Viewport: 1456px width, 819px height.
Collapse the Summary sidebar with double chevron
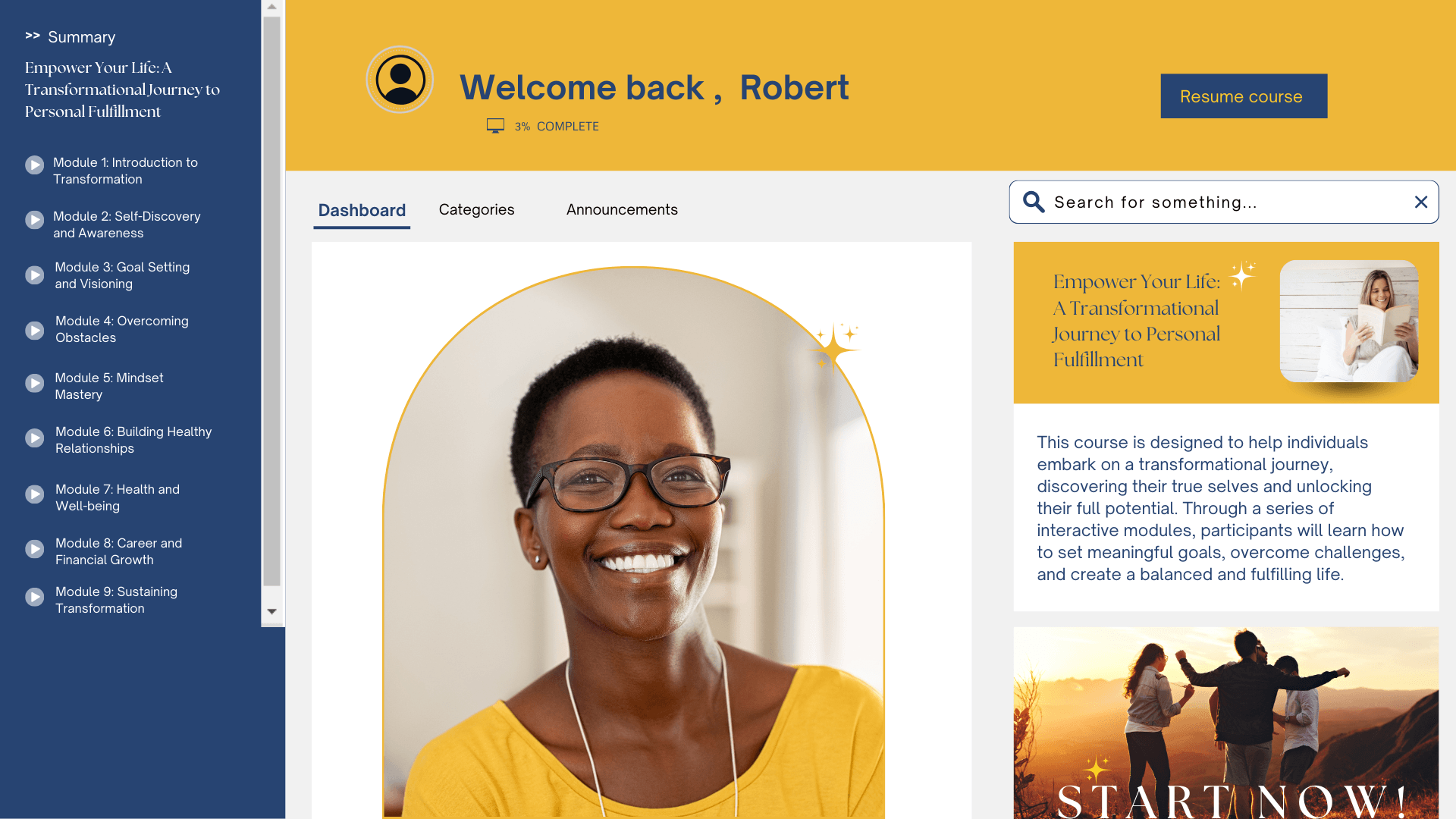click(33, 36)
